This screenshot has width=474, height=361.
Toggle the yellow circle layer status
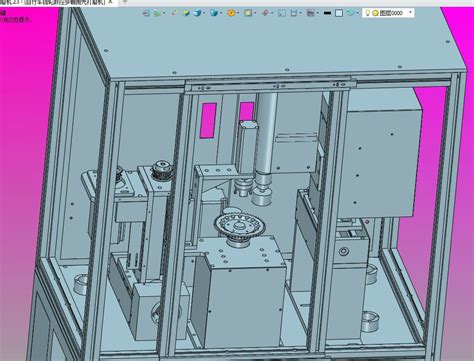click(x=375, y=13)
